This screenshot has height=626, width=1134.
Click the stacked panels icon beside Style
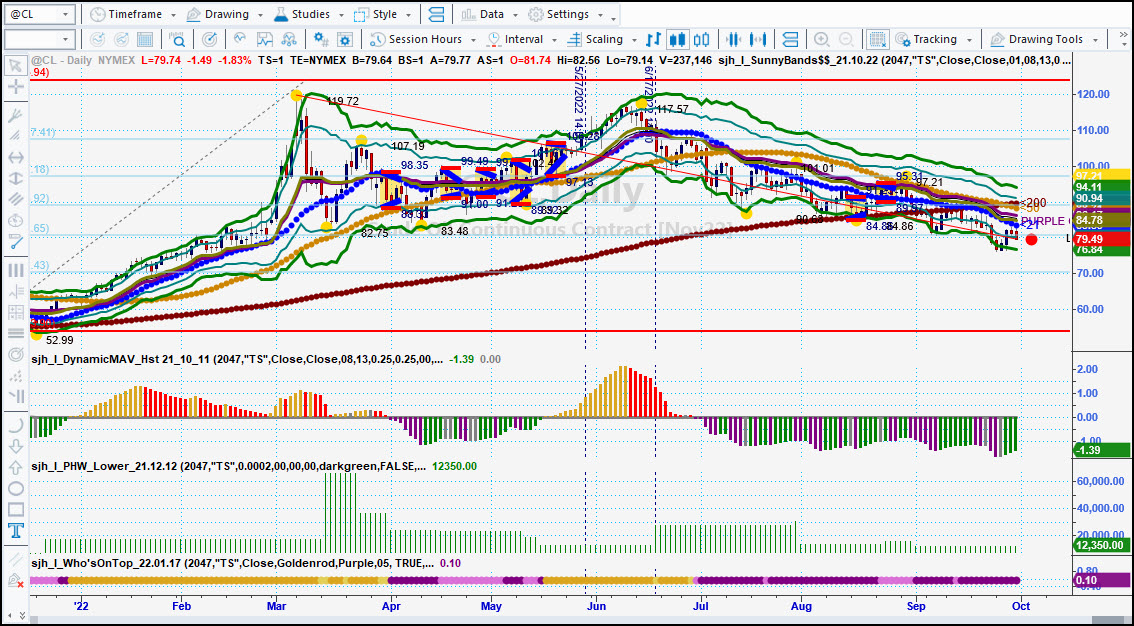coord(436,14)
